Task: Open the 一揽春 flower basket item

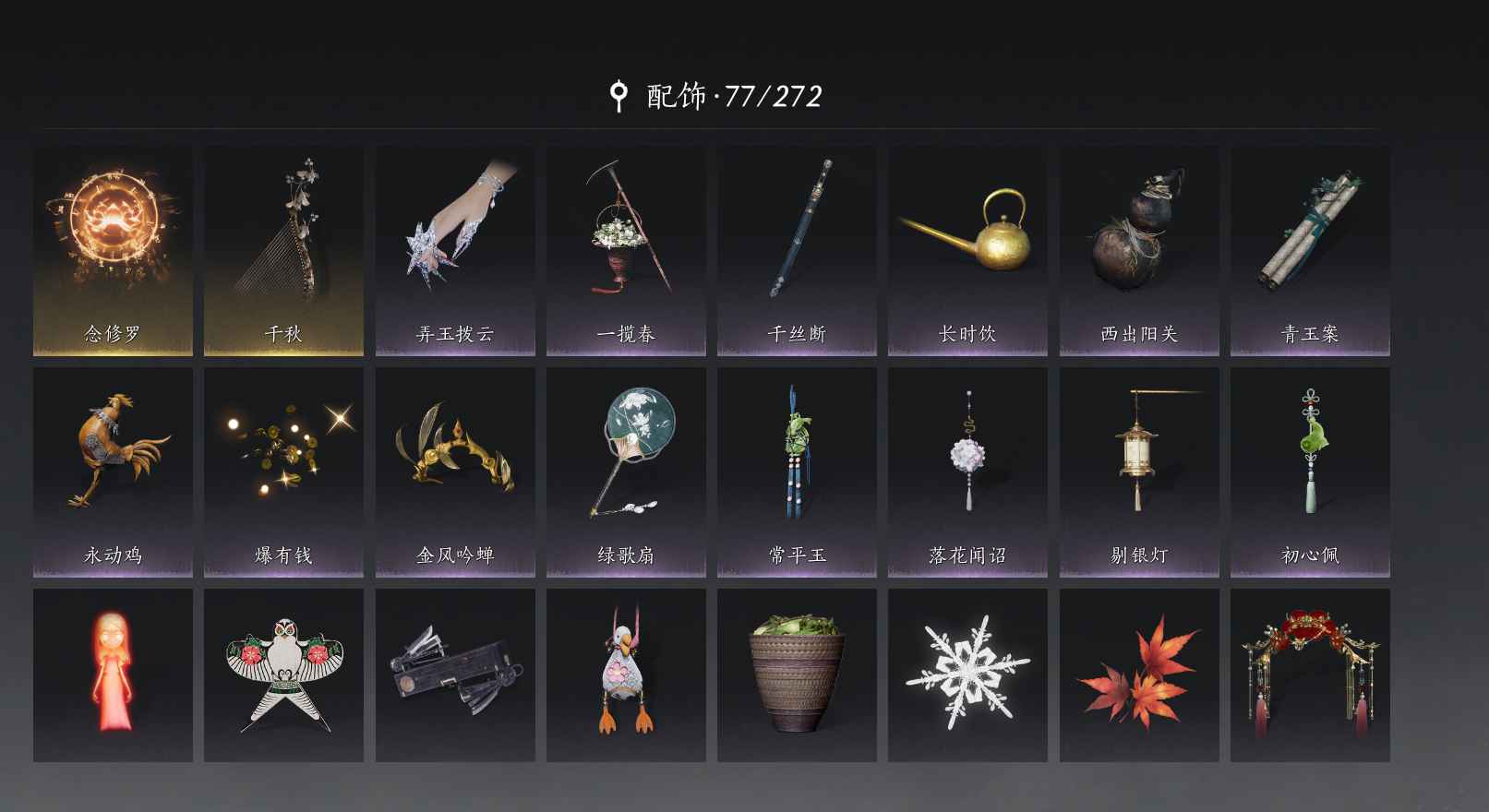Action: click(x=626, y=250)
